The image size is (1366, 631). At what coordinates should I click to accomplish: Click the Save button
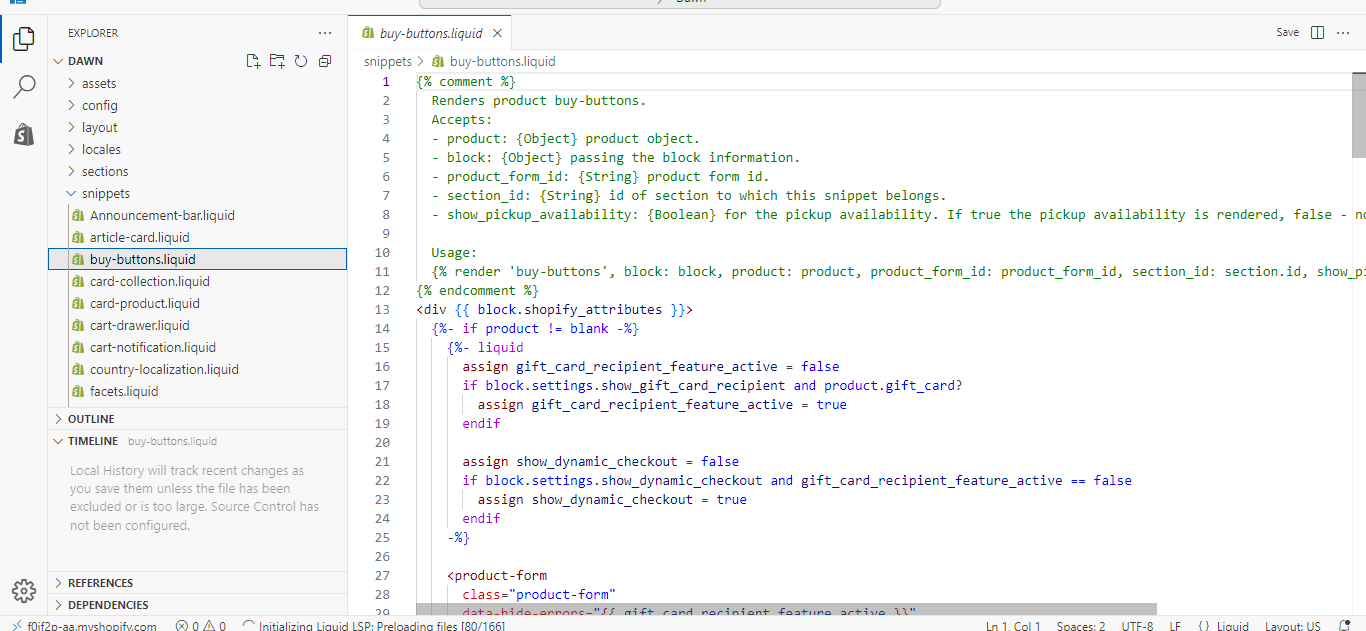coord(1287,33)
